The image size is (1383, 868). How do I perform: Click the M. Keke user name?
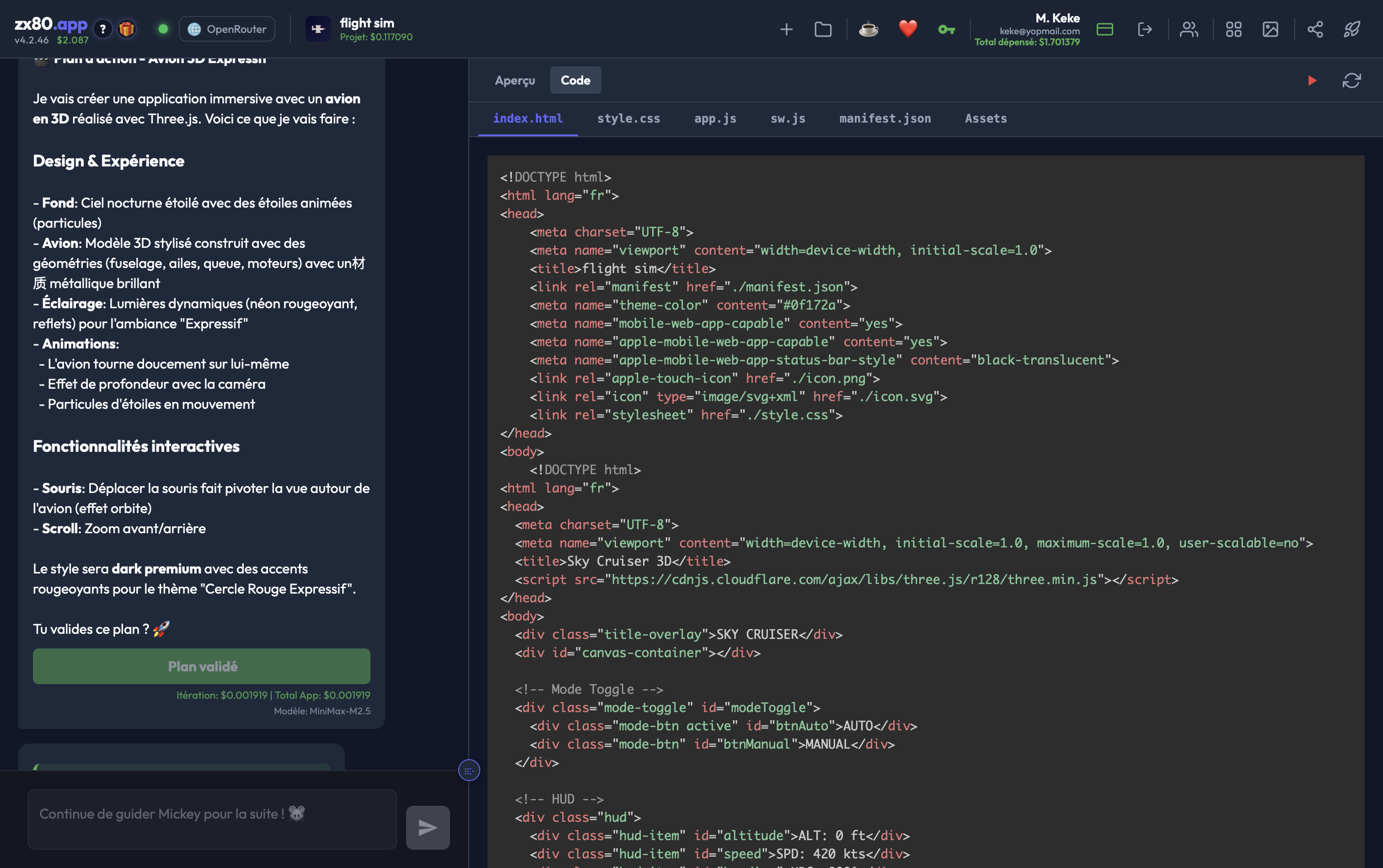pyautogui.click(x=1057, y=18)
